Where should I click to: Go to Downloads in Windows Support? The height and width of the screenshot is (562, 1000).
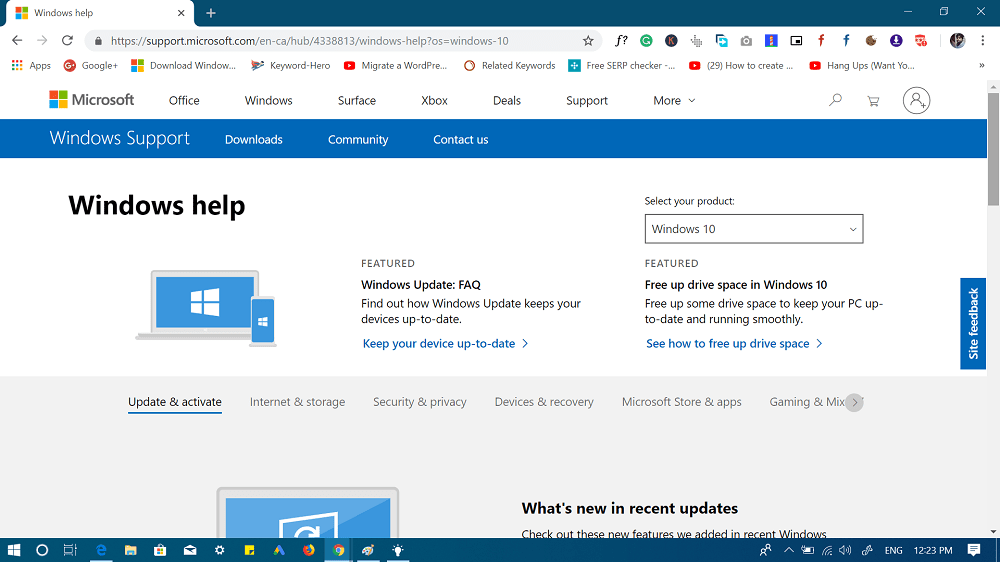point(254,139)
